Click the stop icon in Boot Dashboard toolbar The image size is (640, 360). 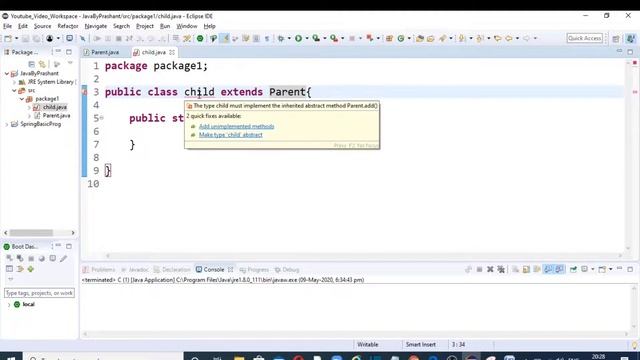(x=31, y=258)
